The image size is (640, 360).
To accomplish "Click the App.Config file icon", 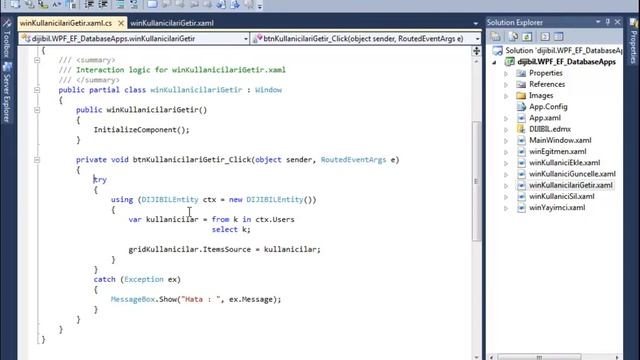I will pyautogui.click(x=521, y=107).
